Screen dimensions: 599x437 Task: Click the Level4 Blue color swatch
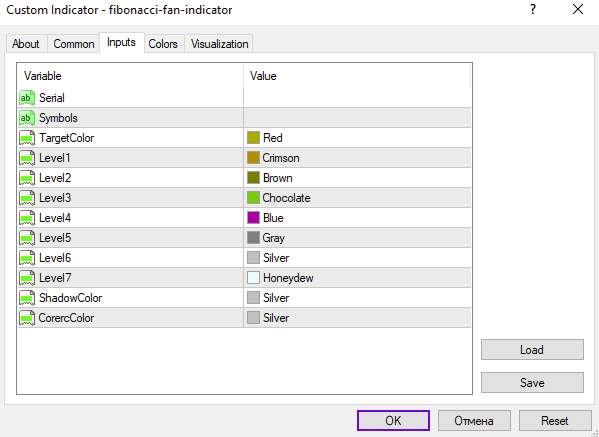(254, 218)
